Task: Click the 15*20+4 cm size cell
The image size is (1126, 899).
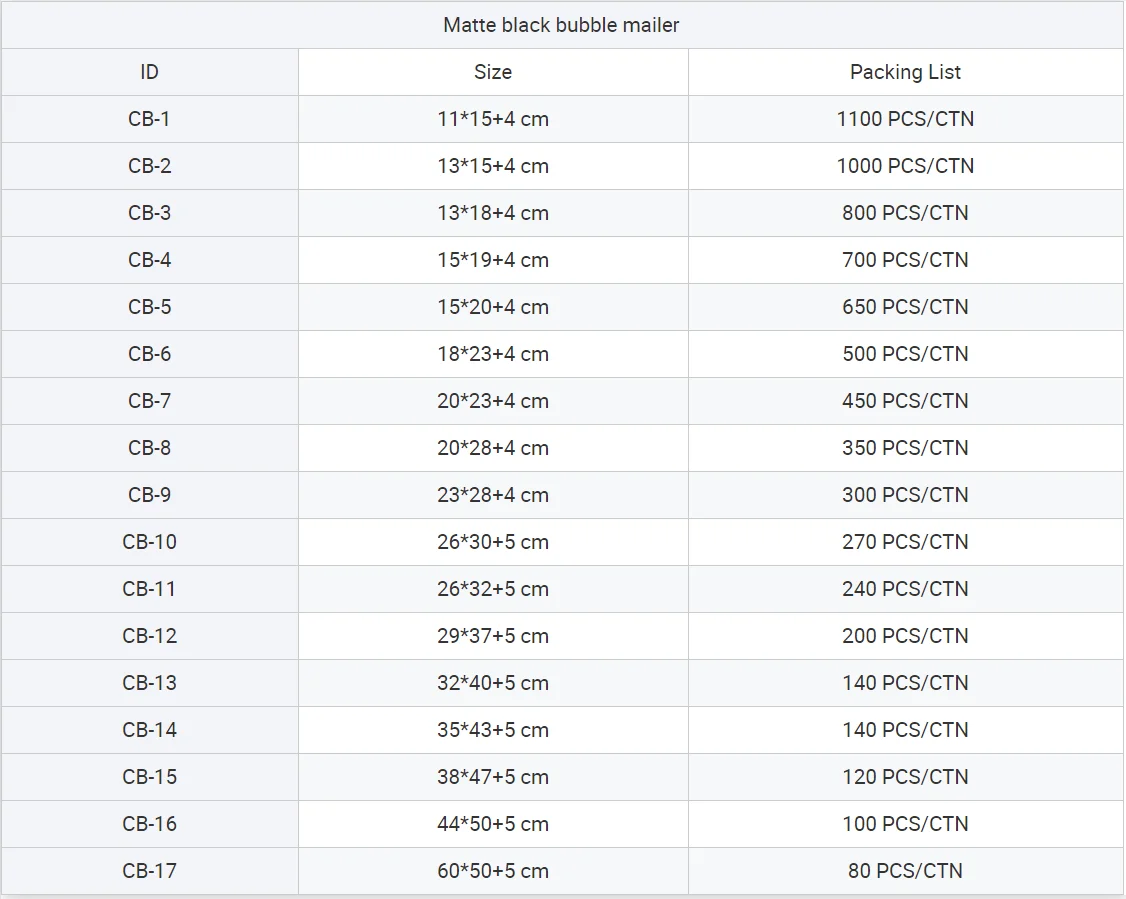Action: pyautogui.click(x=493, y=307)
